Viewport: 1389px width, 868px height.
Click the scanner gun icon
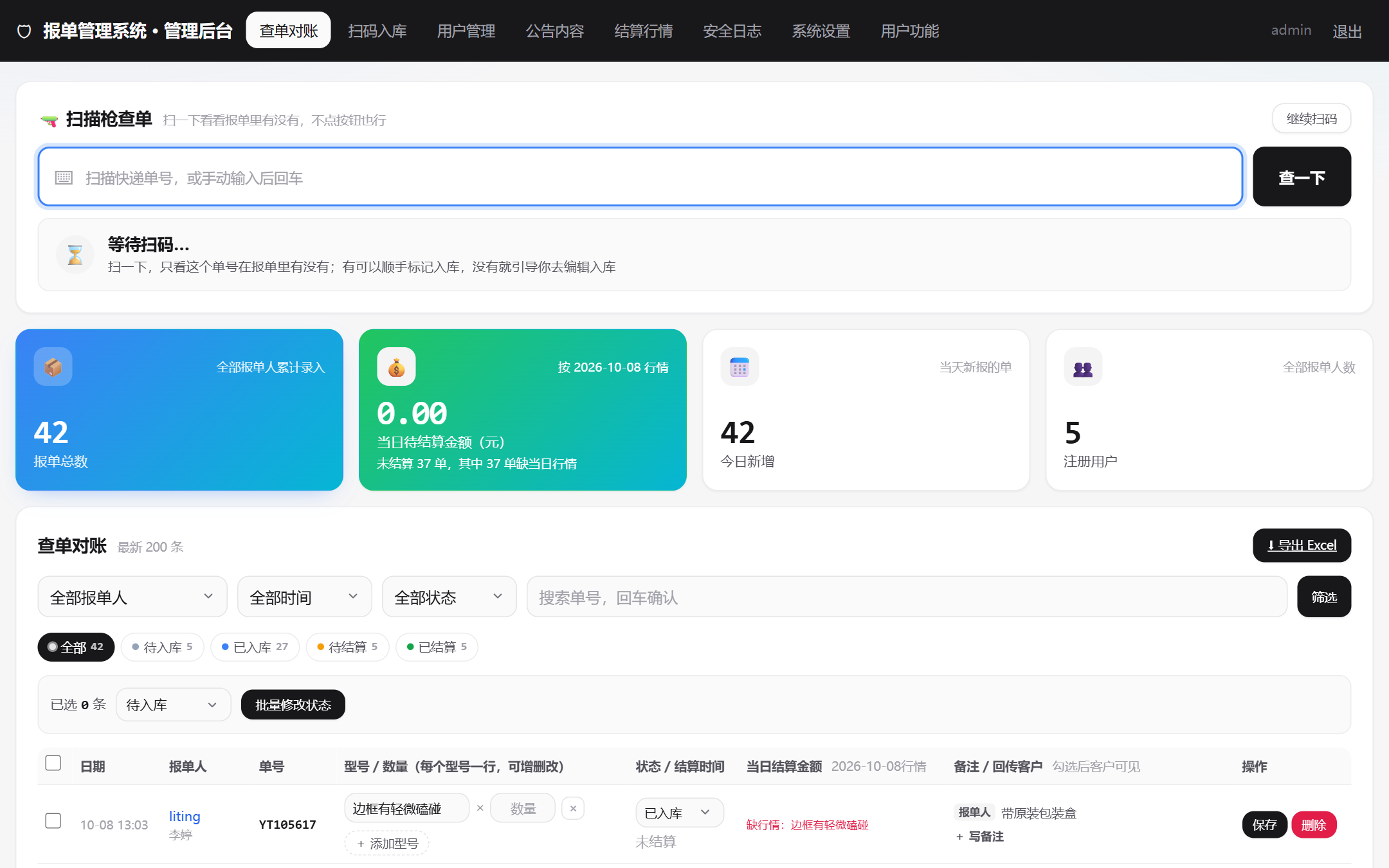(50, 120)
